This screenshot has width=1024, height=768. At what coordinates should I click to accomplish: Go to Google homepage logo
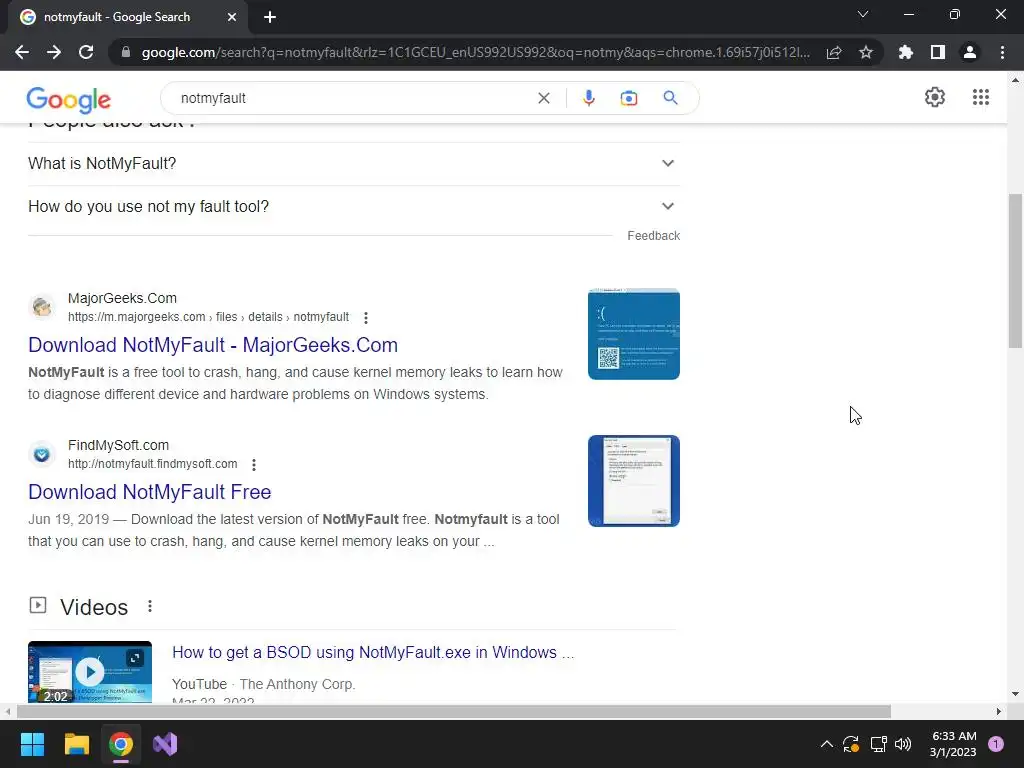69,99
